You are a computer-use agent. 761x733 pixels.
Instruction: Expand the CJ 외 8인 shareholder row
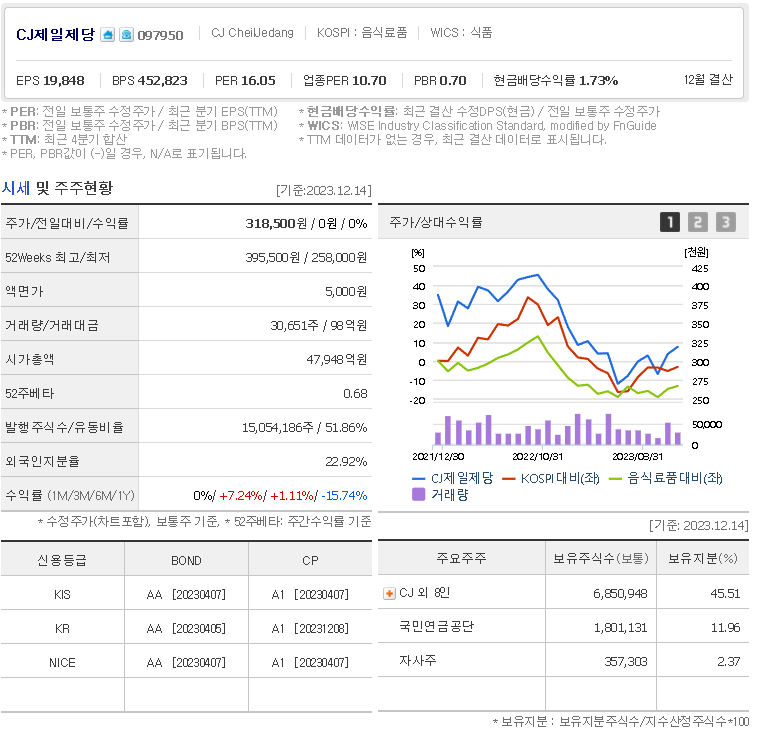[x=389, y=593]
